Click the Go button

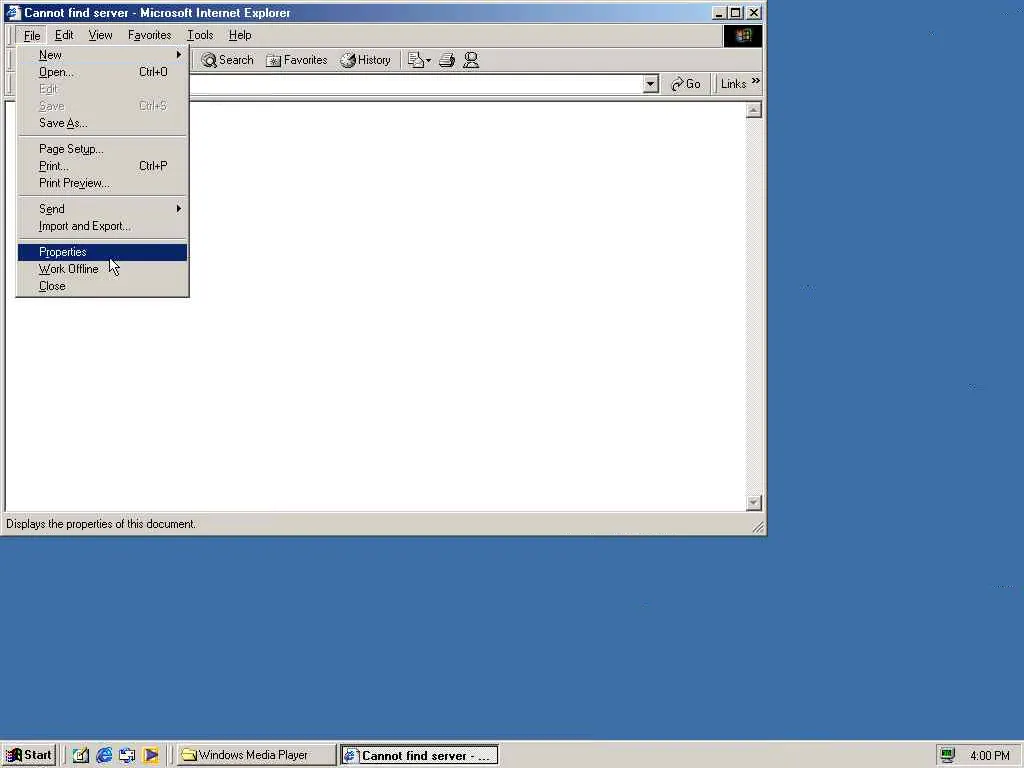point(686,84)
